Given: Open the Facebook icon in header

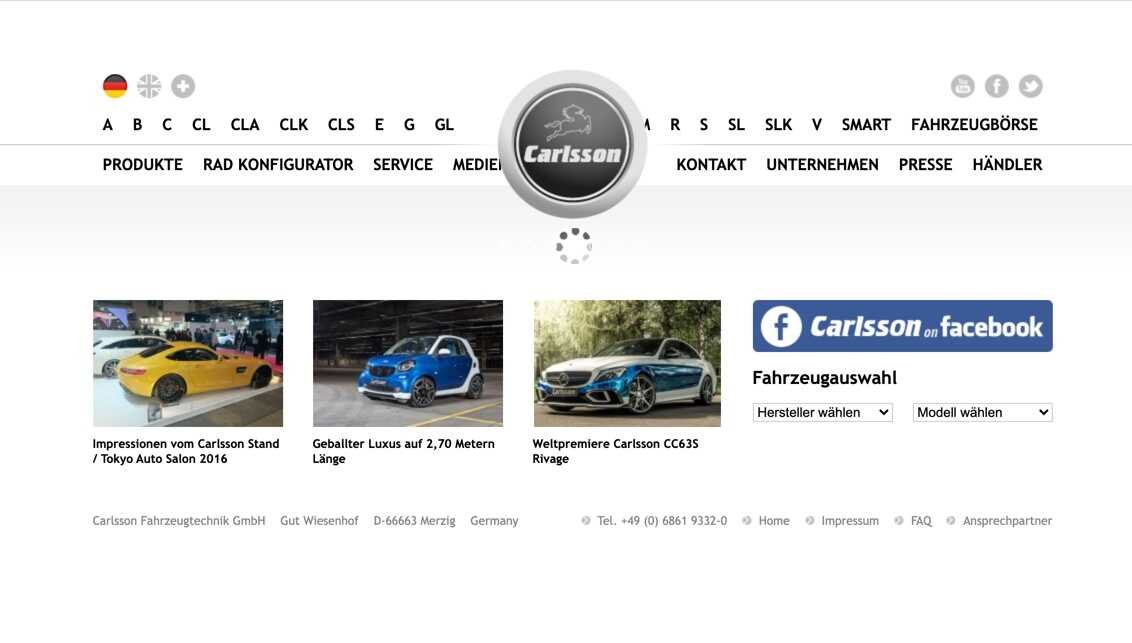Looking at the screenshot, I should point(996,86).
